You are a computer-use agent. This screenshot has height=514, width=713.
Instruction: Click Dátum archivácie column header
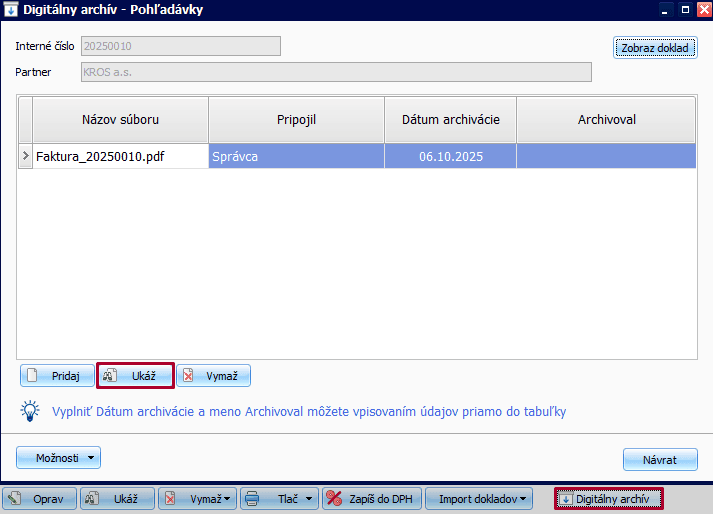pyautogui.click(x=450, y=120)
